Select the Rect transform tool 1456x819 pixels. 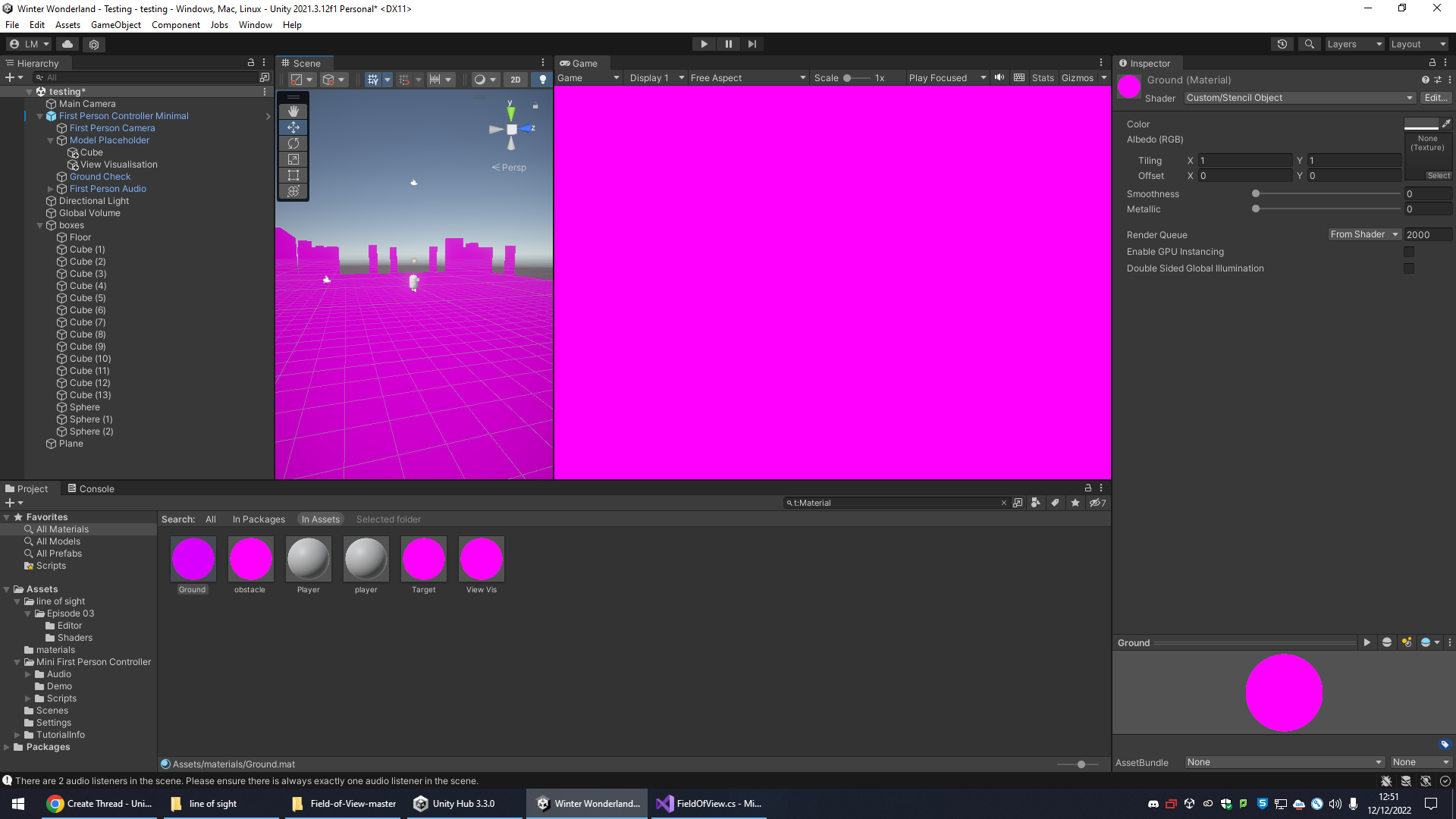tap(293, 174)
